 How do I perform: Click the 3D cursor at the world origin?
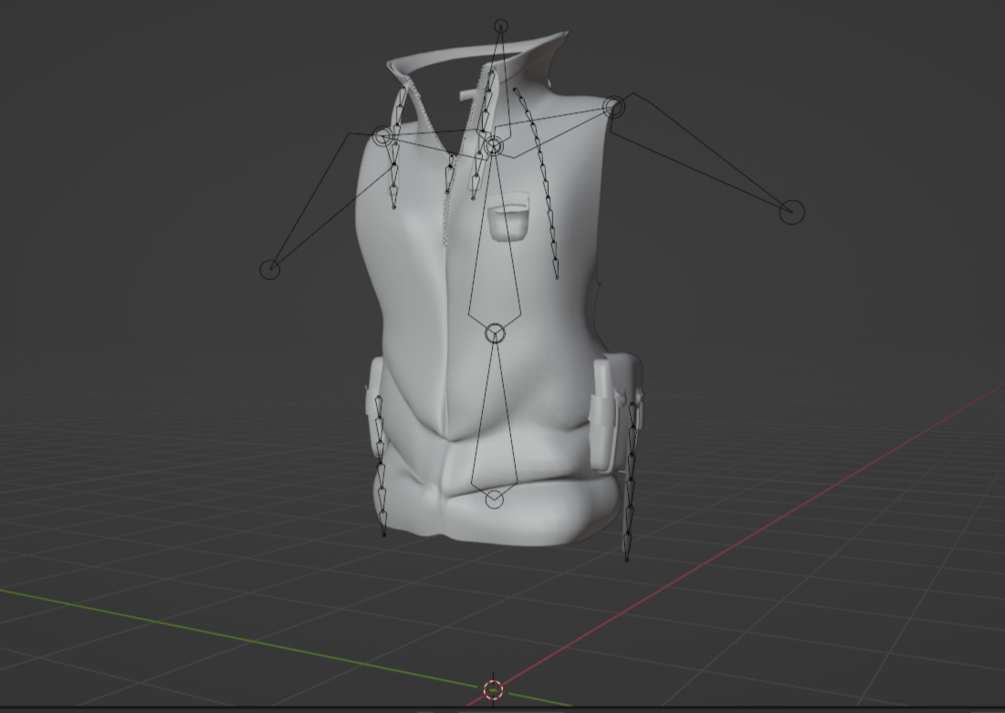493,690
